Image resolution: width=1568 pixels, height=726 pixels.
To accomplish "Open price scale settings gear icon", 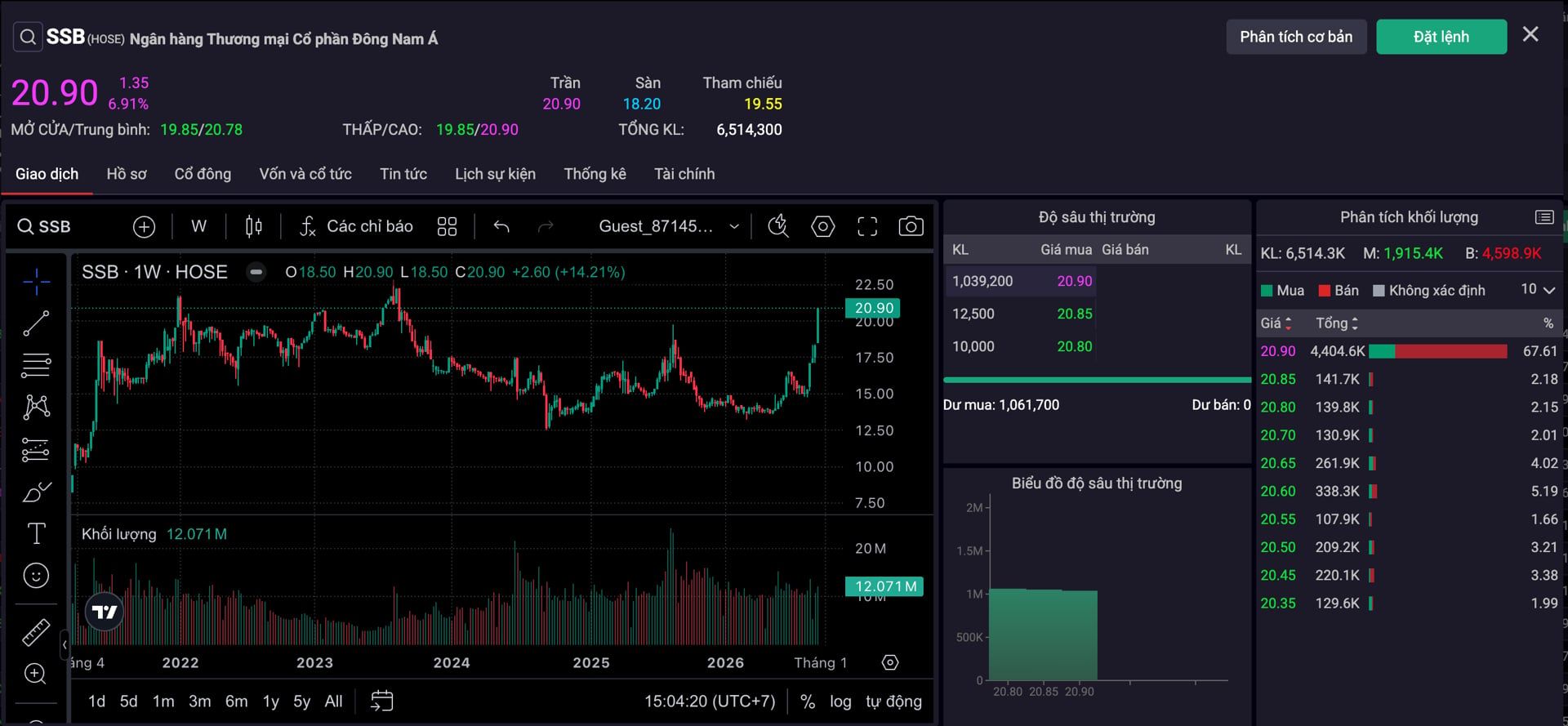I will pyautogui.click(x=890, y=662).
